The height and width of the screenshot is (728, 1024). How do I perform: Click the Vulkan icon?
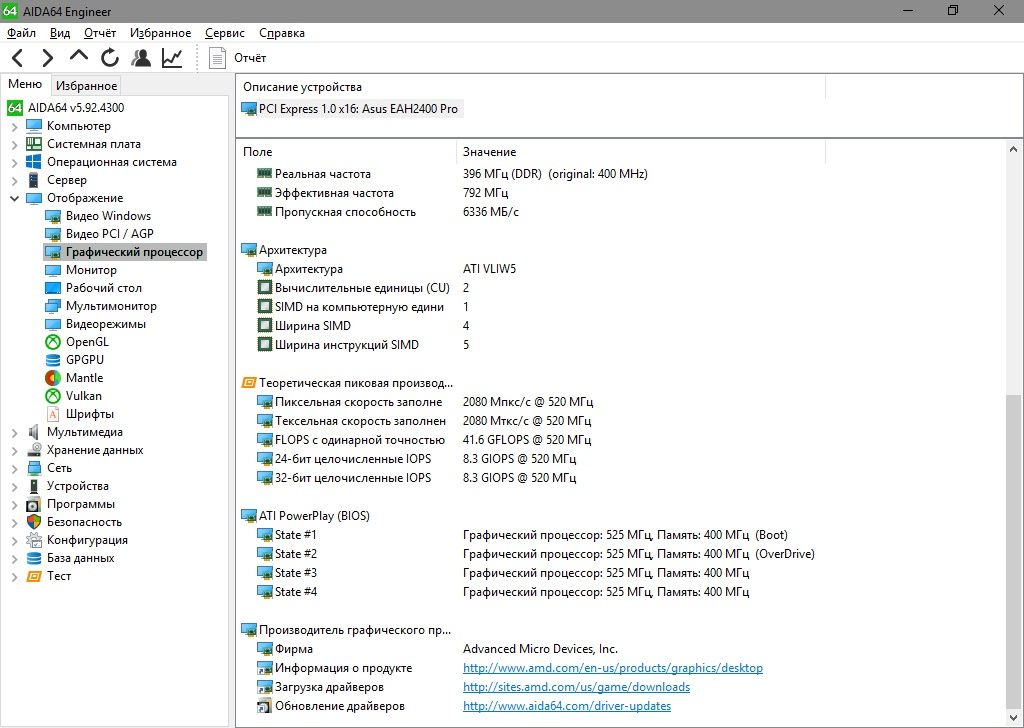[53, 396]
